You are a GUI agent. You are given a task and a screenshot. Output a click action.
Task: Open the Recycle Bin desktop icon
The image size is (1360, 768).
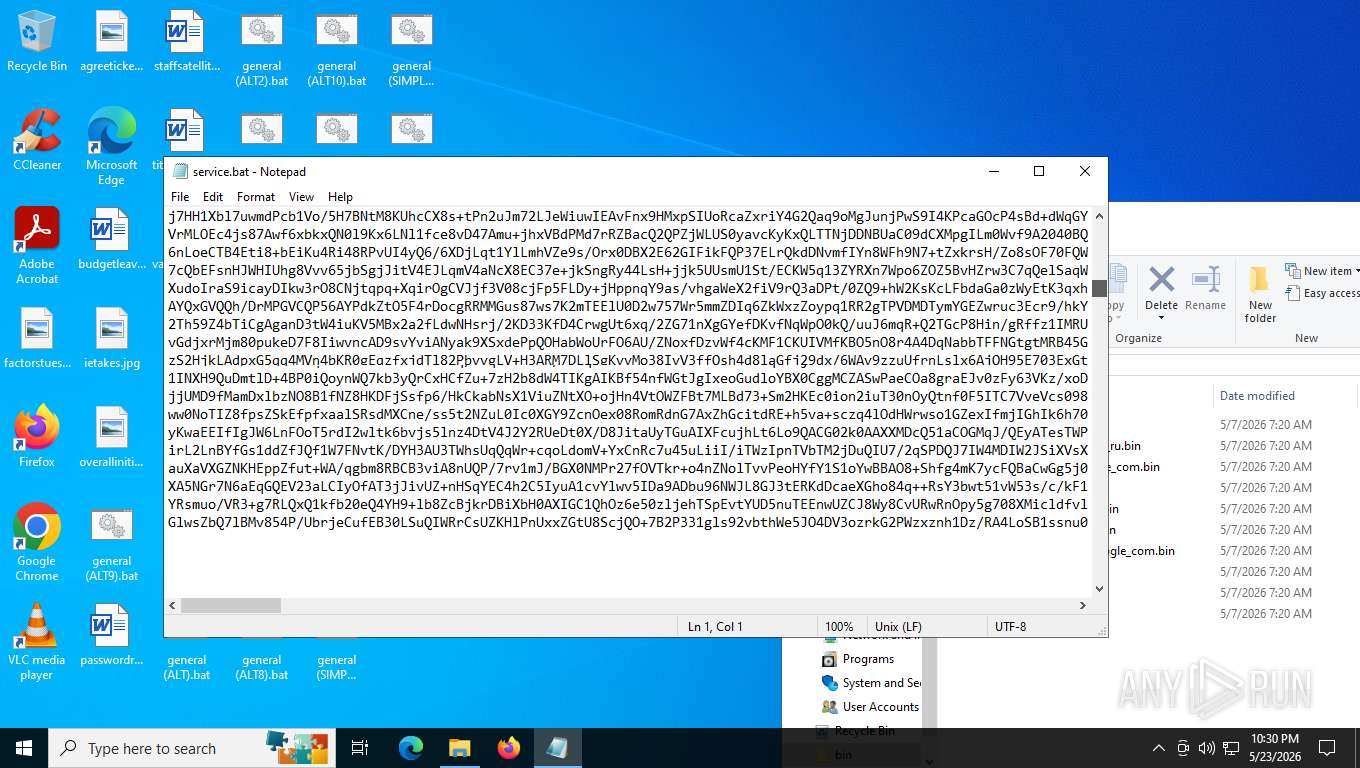click(x=37, y=41)
